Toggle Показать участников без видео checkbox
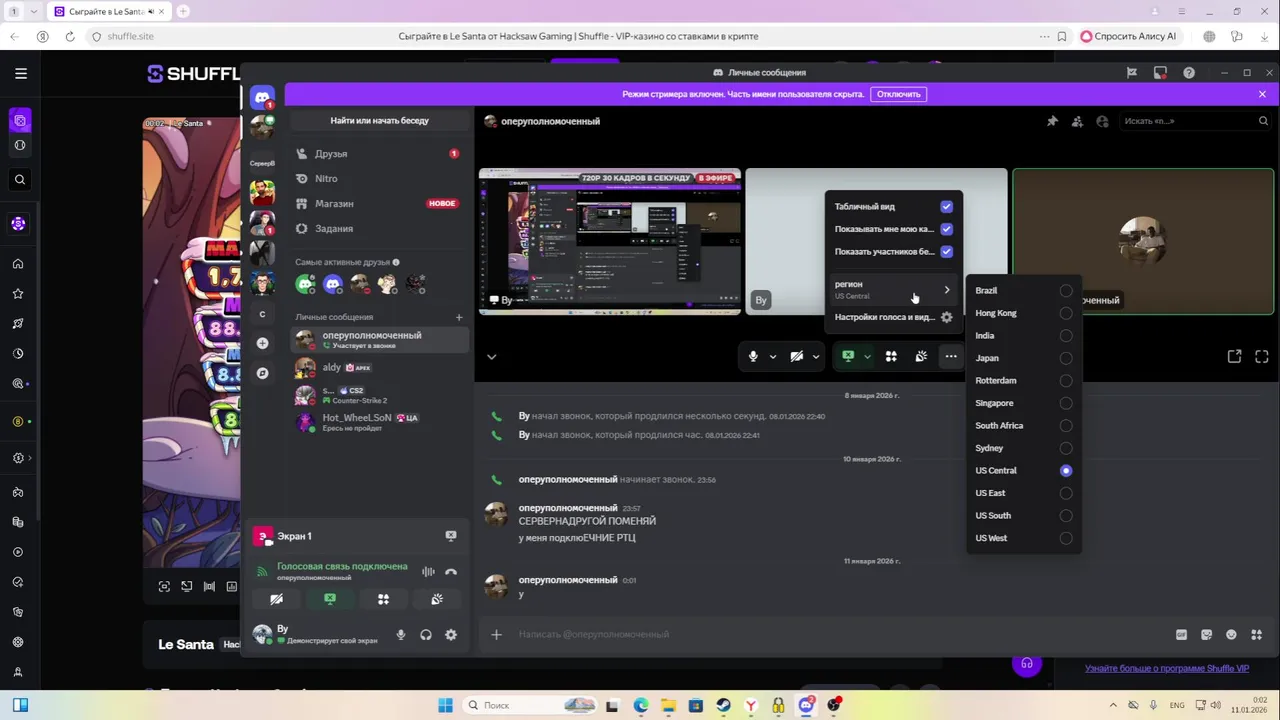This screenshot has width=1280, height=720. coord(946,252)
